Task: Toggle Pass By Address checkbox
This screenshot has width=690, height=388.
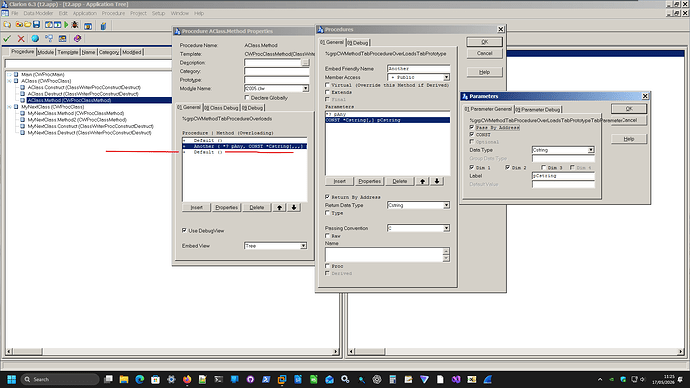Action: pos(472,127)
